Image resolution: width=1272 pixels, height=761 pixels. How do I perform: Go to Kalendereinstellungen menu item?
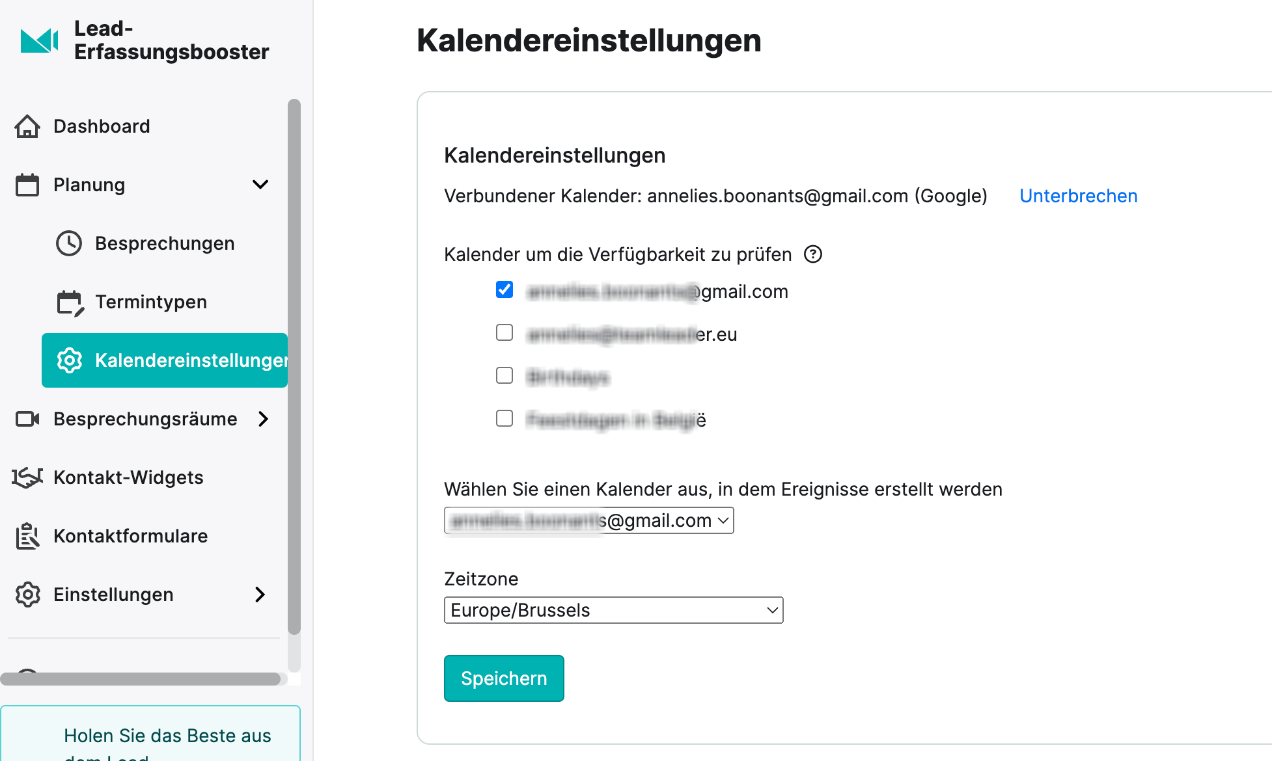[x=165, y=360]
